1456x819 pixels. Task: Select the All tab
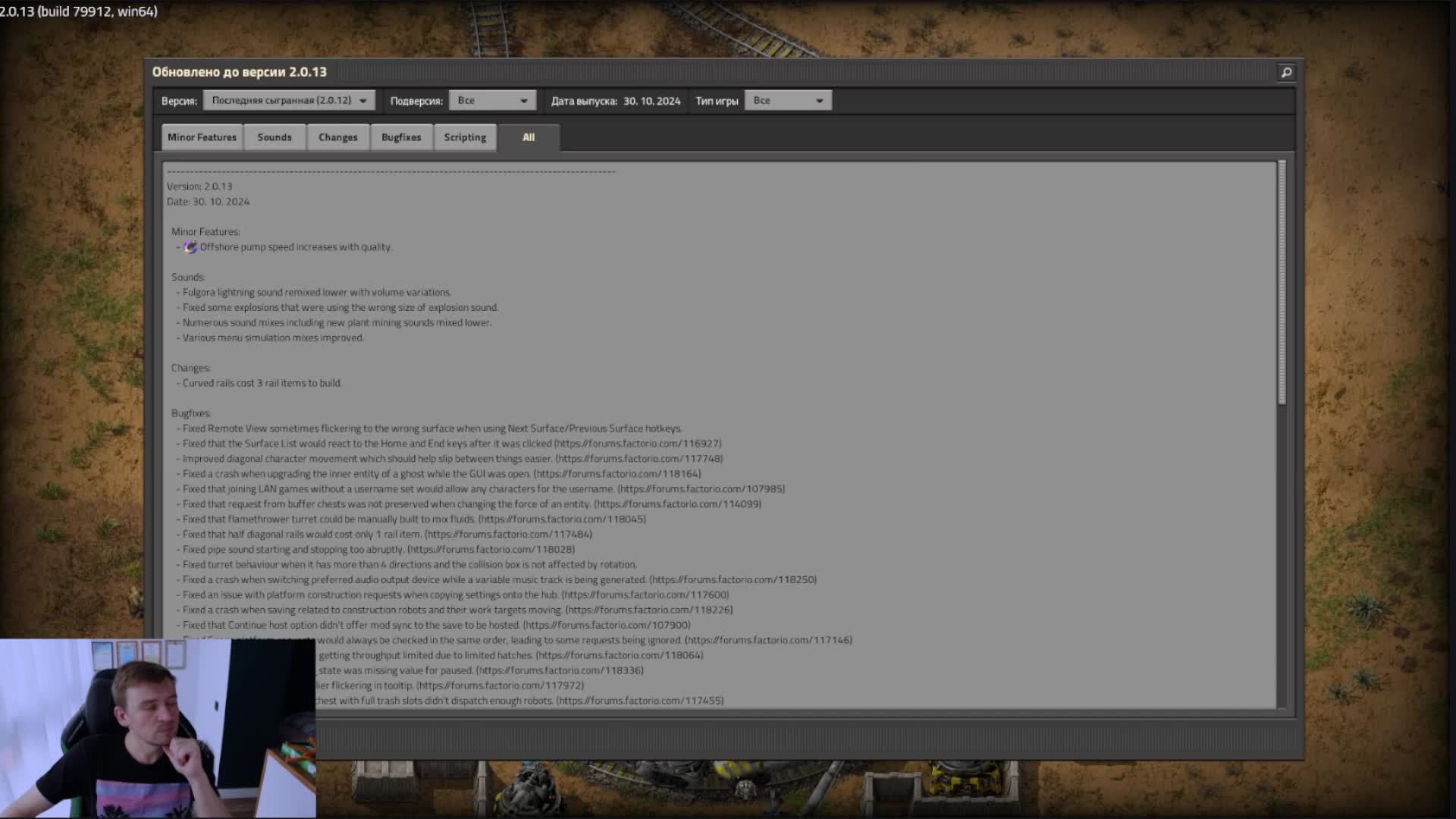tap(529, 137)
